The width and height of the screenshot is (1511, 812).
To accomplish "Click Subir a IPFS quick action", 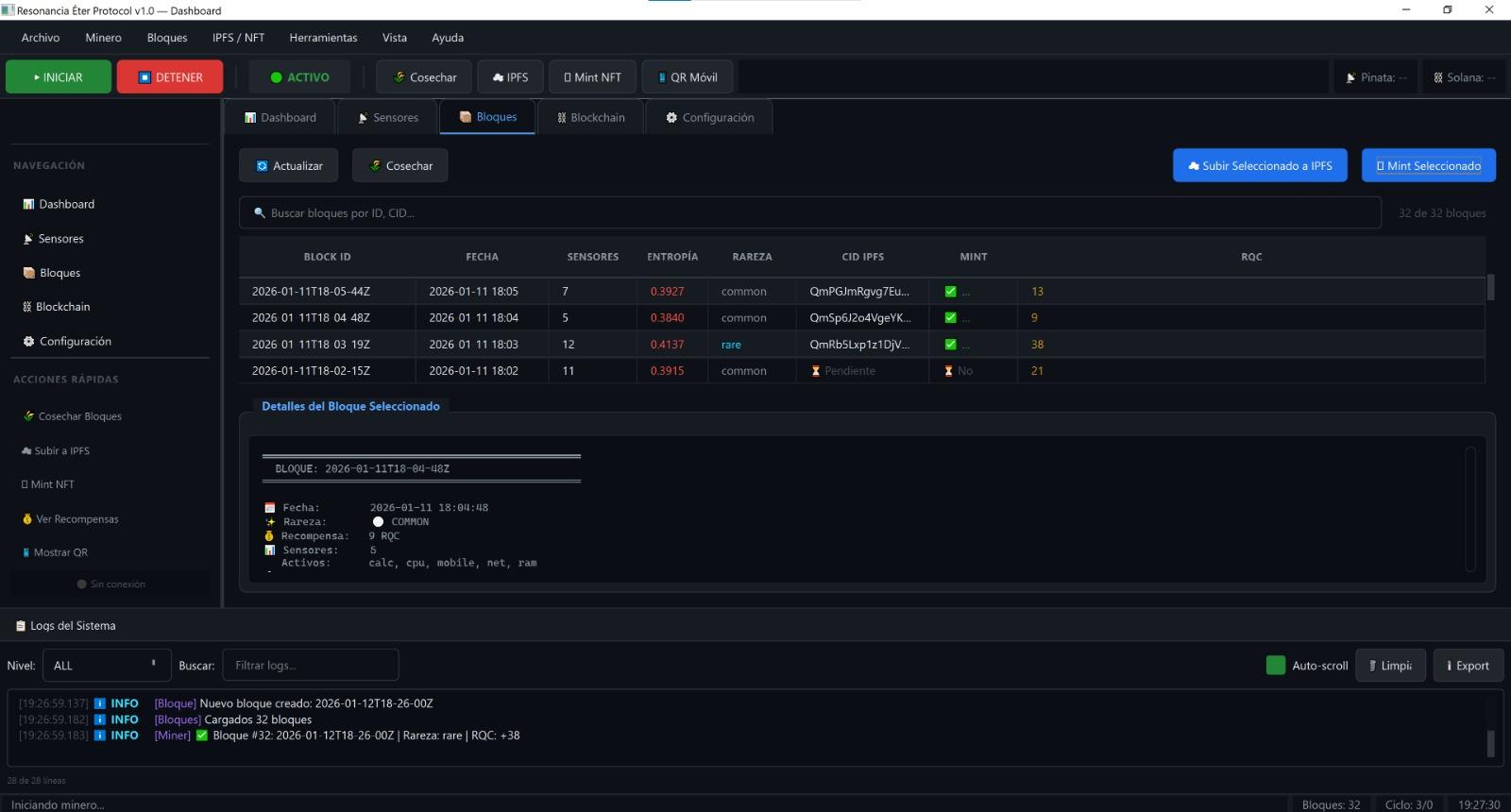I will pyautogui.click(x=61, y=450).
